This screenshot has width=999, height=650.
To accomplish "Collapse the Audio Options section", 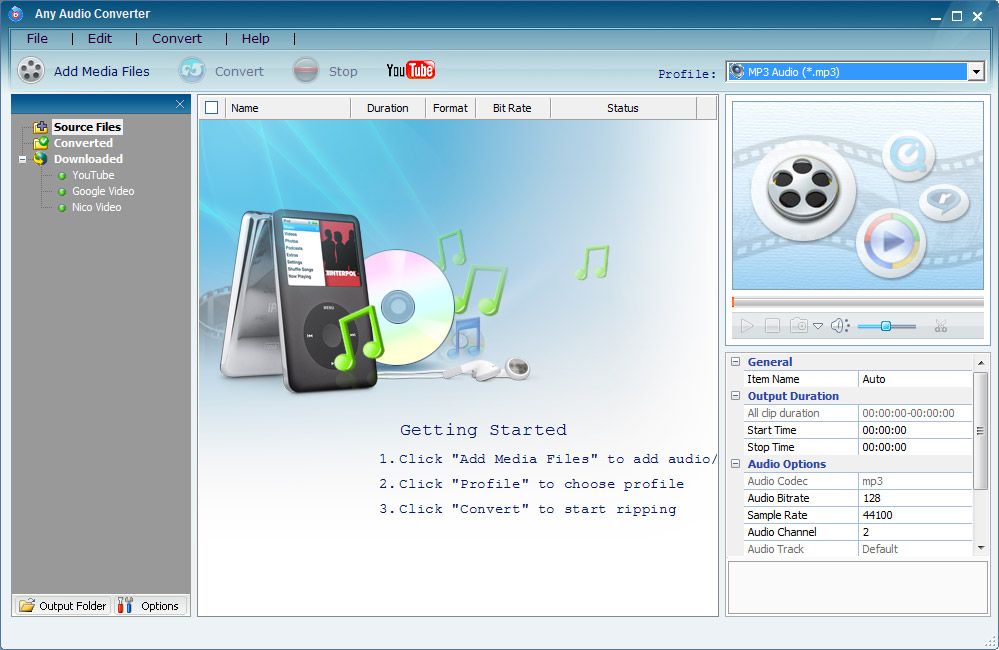I will point(735,464).
